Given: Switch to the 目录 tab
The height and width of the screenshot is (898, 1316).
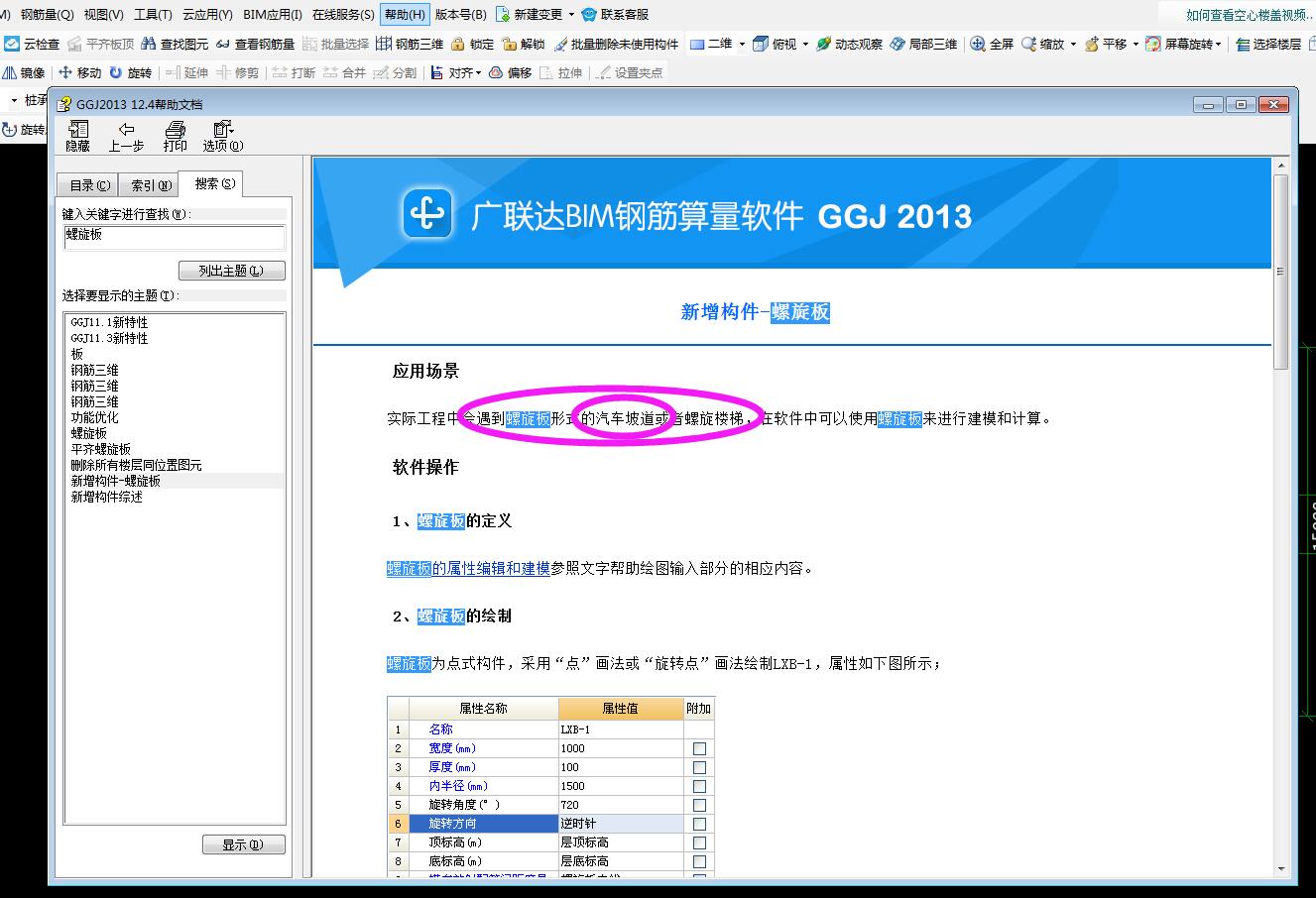Looking at the screenshot, I should tap(90, 185).
